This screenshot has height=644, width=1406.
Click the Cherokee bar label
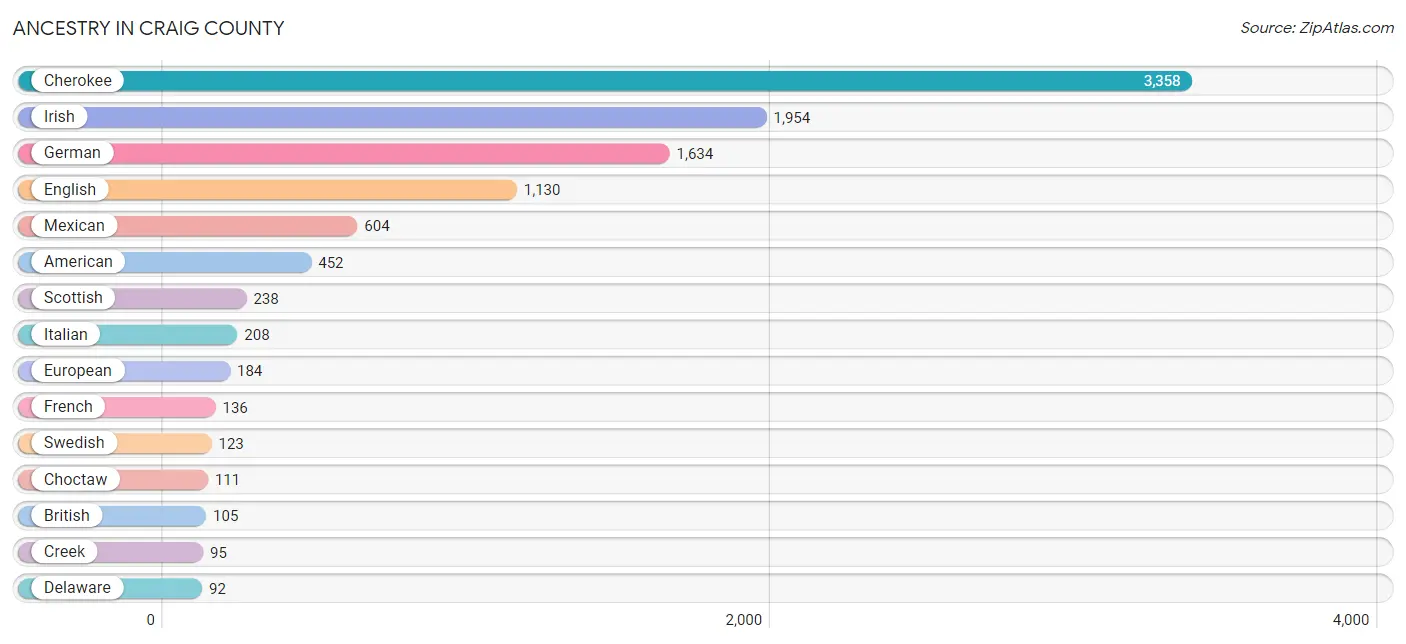(78, 81)
